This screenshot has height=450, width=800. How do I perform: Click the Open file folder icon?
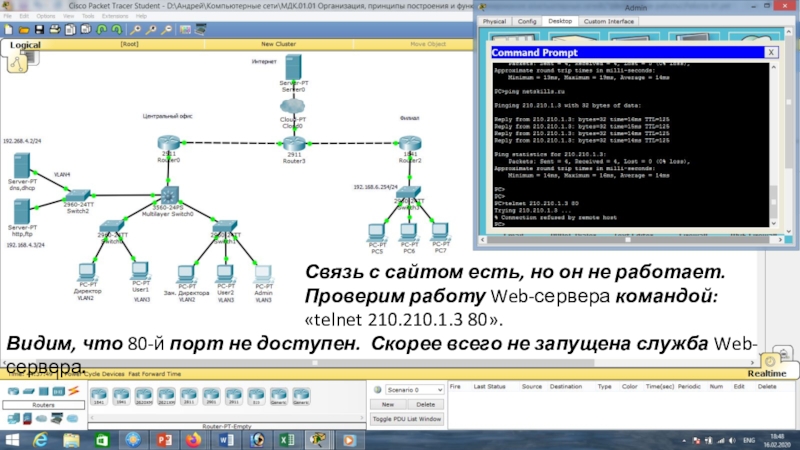click(23, 30)
